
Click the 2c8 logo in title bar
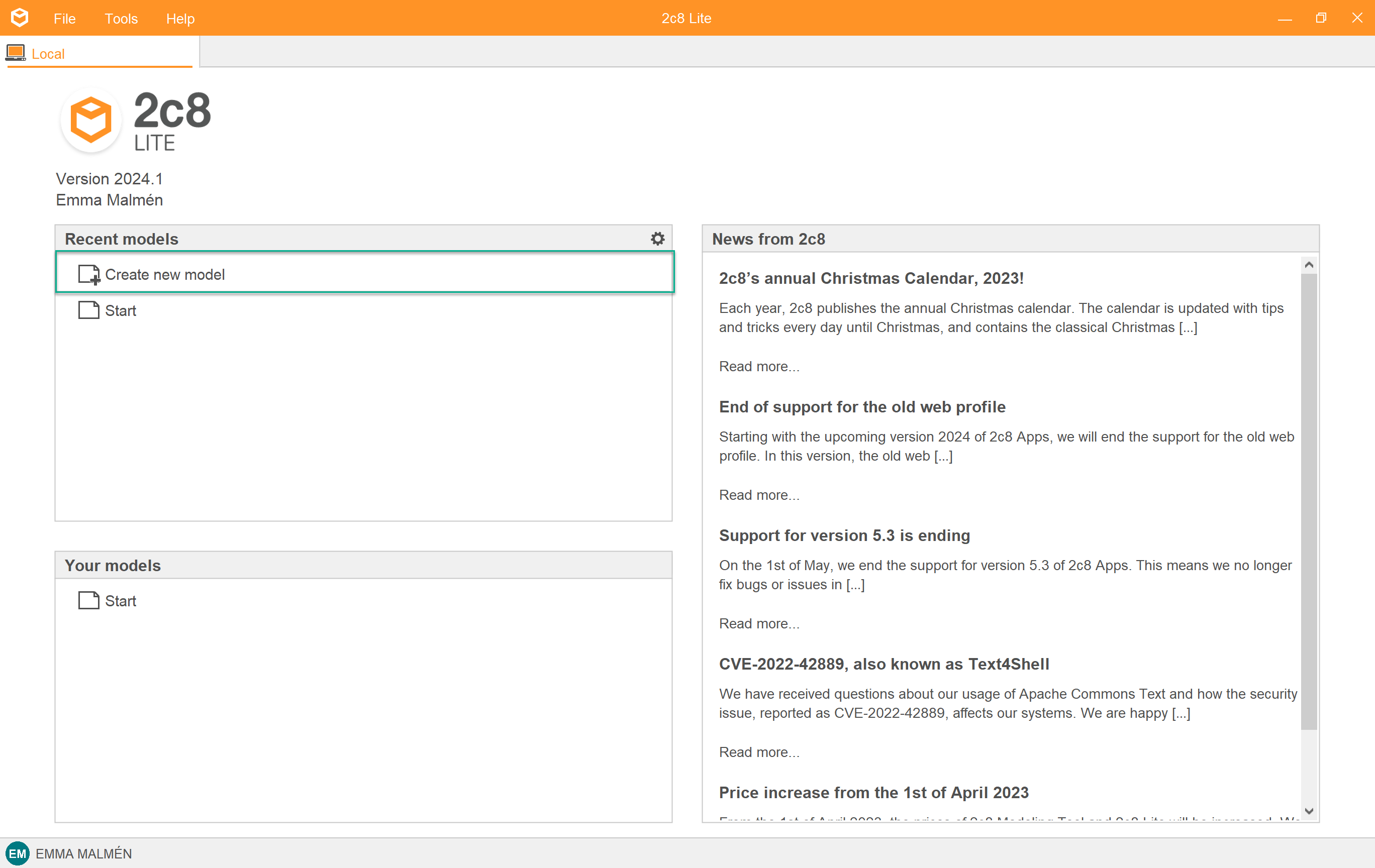click(x=20, y=18)
